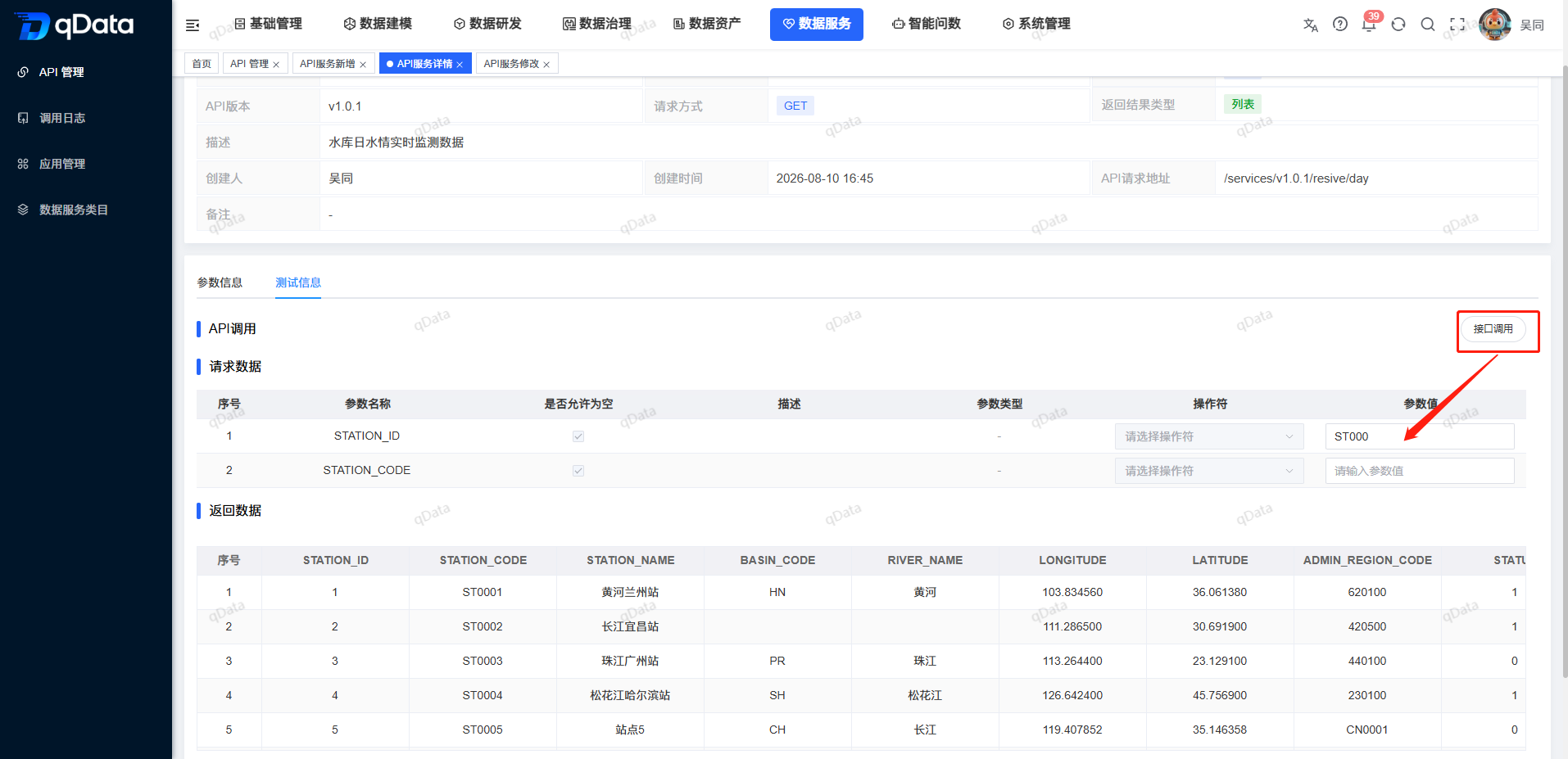Switch to the API服务修改 page tab
Viewport: 1568px width, 759px height.
click(511, 64)
